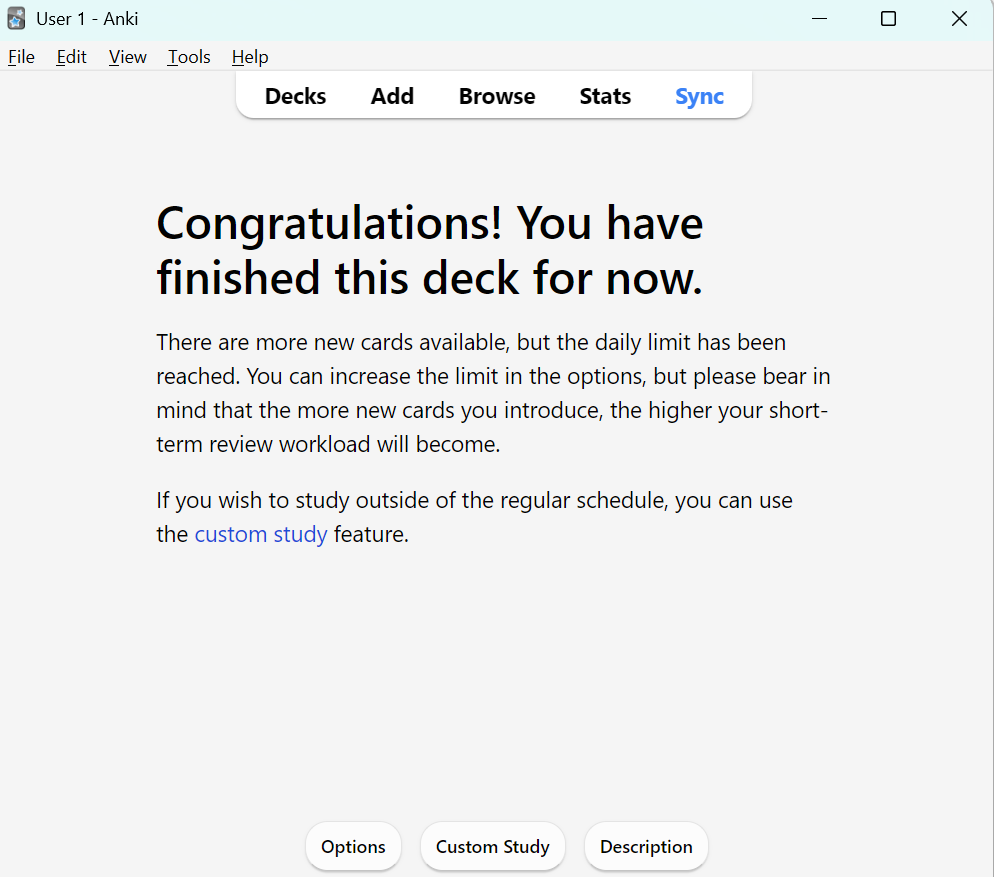Open the Tools menu
Image resolution: width=994 pixels, height=877 pixels.
[x=189, y=57]
